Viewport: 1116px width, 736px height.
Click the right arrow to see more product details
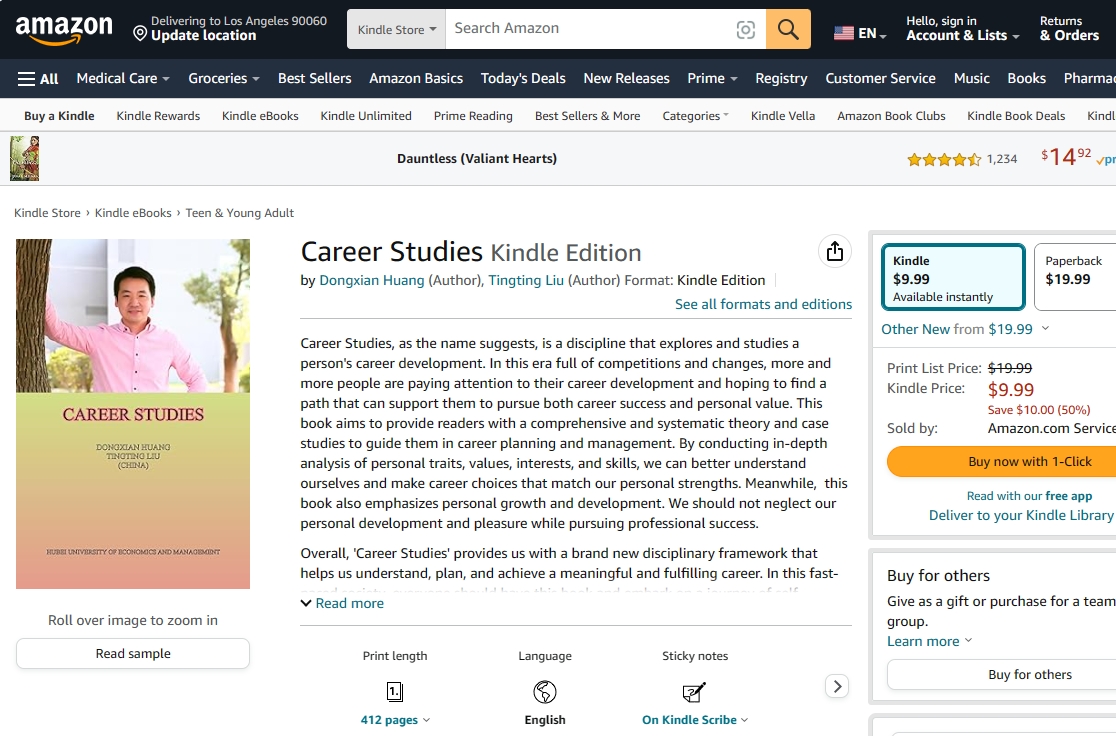click(837, 686)
